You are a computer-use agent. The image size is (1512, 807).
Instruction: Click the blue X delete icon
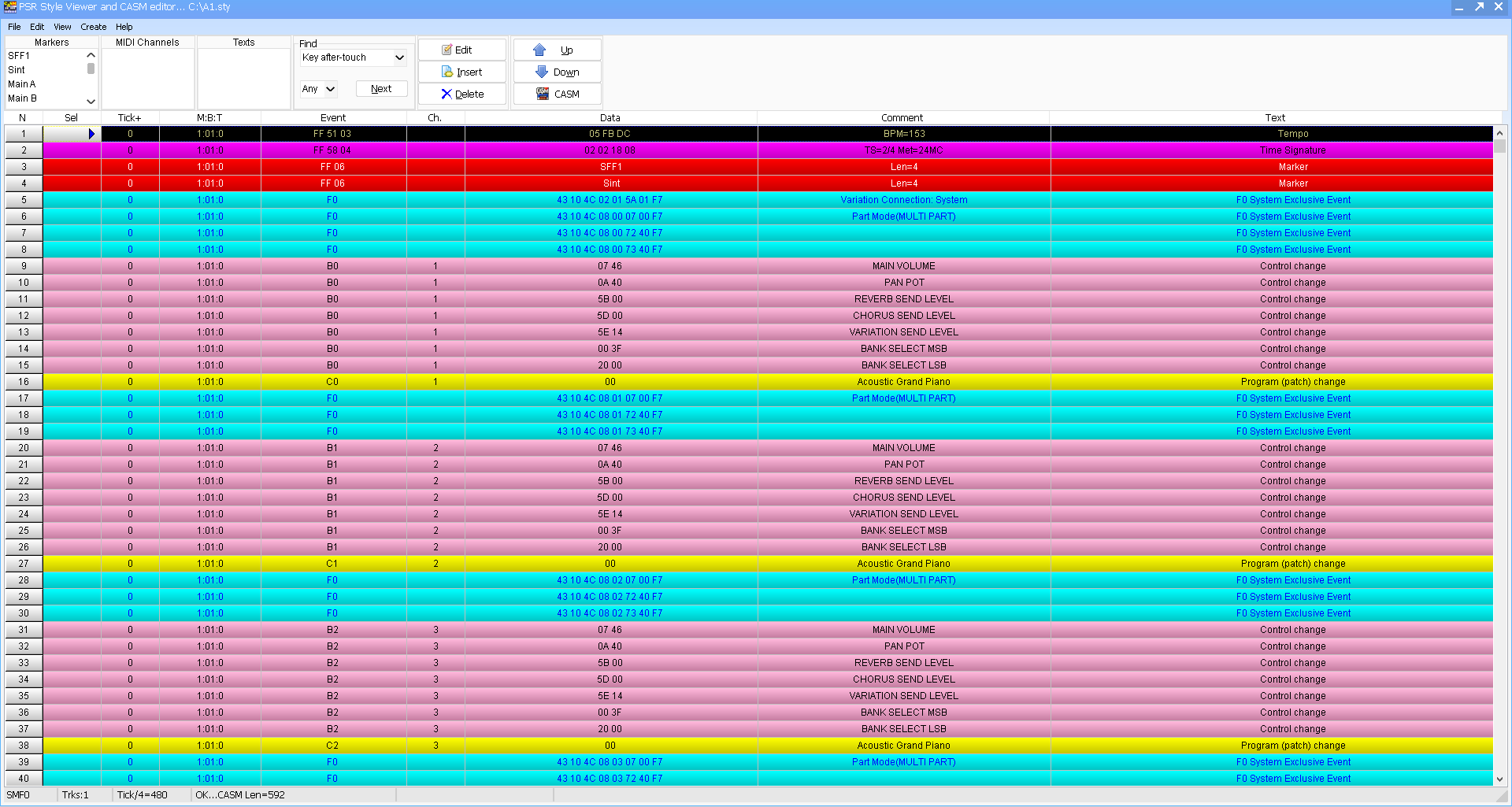447,94
